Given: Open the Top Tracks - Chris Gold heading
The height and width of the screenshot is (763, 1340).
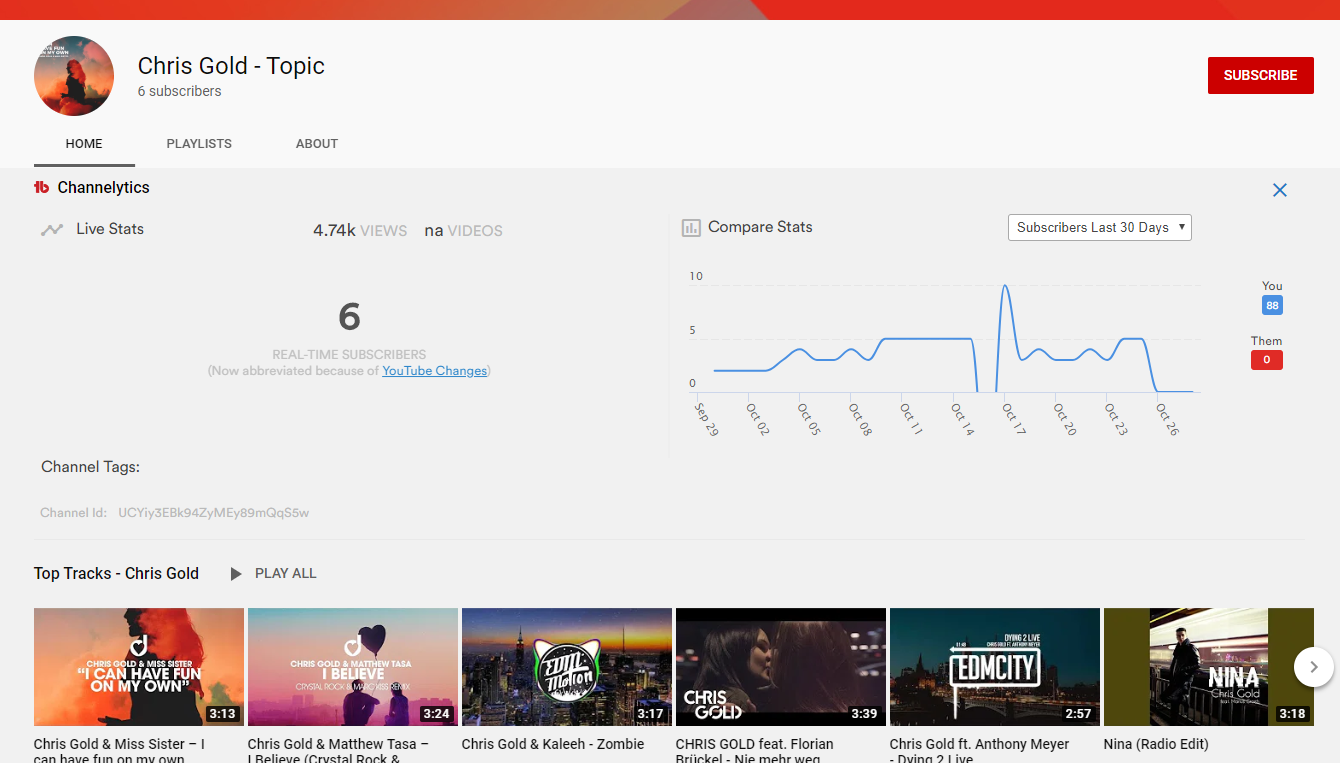Looking at the screenshot, I should (x=116, y=573).
